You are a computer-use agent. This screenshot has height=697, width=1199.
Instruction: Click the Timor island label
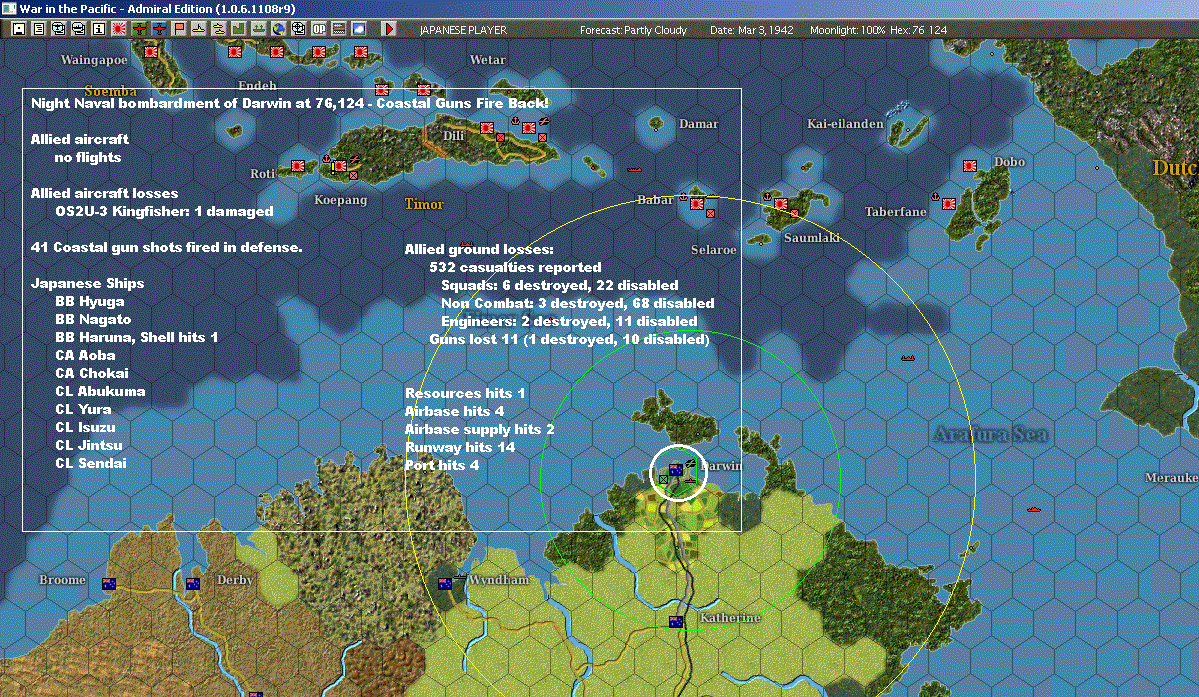[x=424, y=204]
